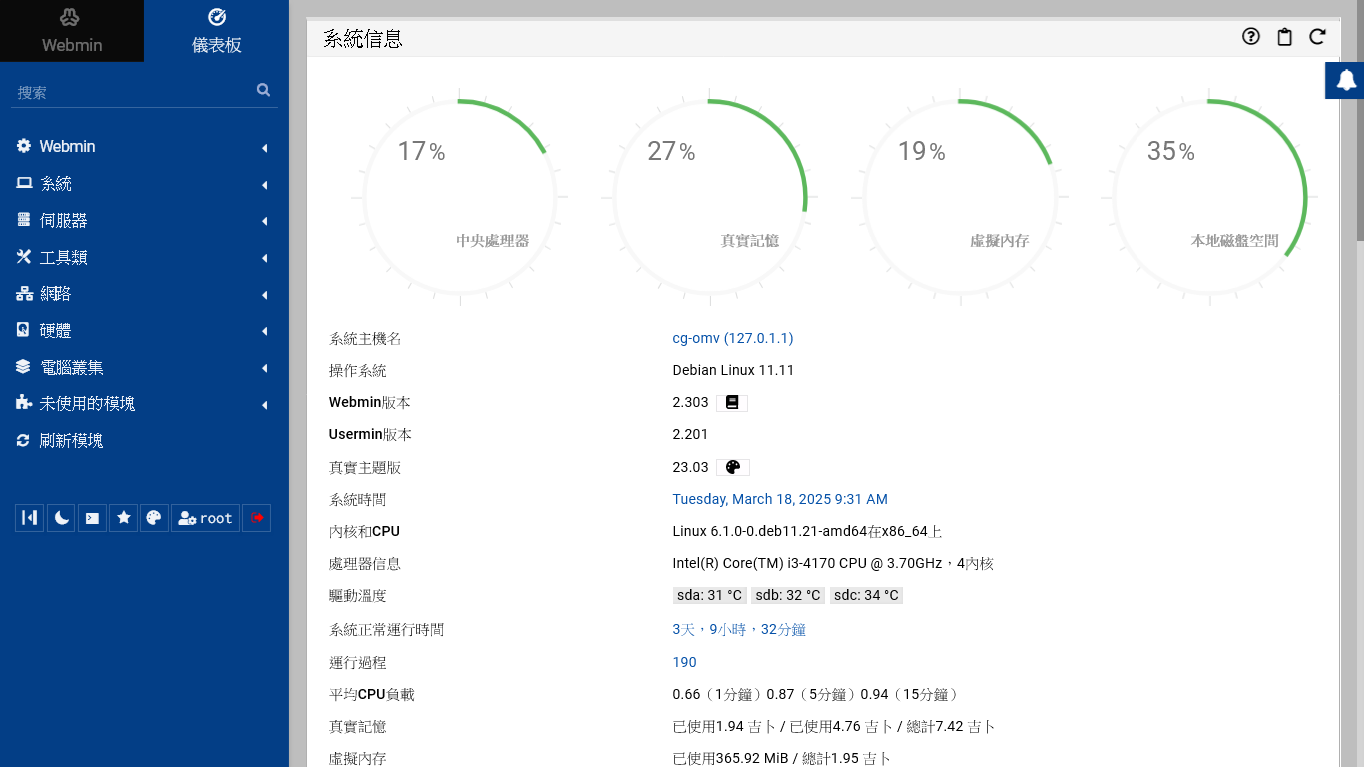Open the system info help icon
The height and width of the screenshot is (767, 1365).
pyautogui.click(x=1251, y=37)
